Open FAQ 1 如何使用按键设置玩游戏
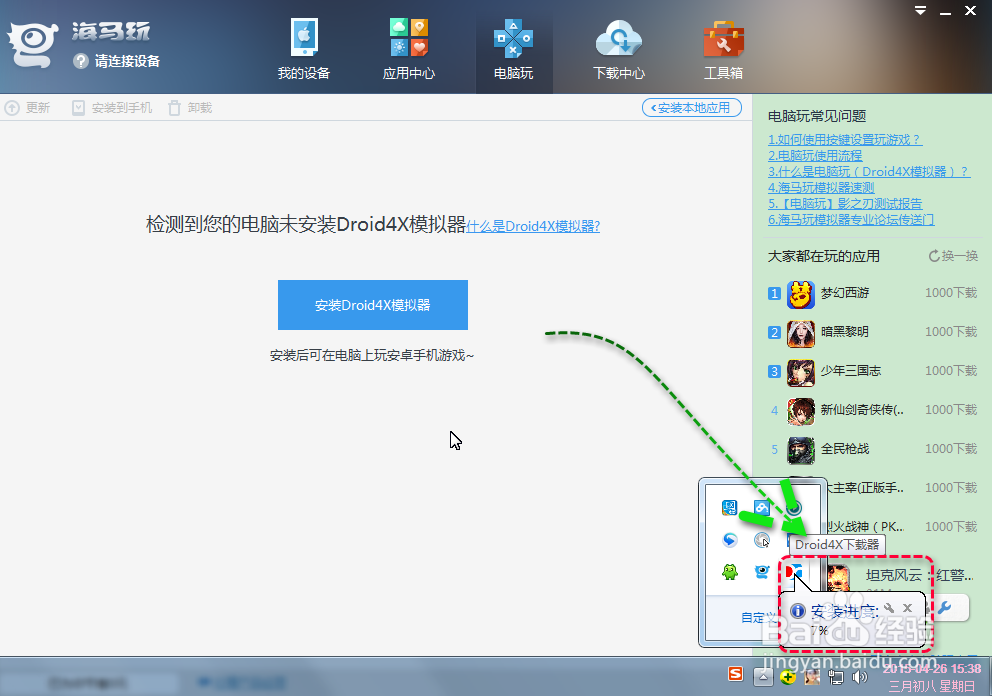Screen dimensions: 992x696 (845, 140)
